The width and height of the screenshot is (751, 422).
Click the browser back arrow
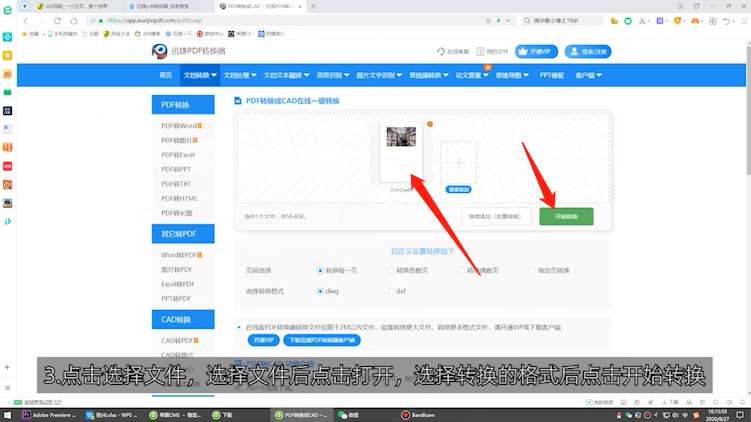26,21
